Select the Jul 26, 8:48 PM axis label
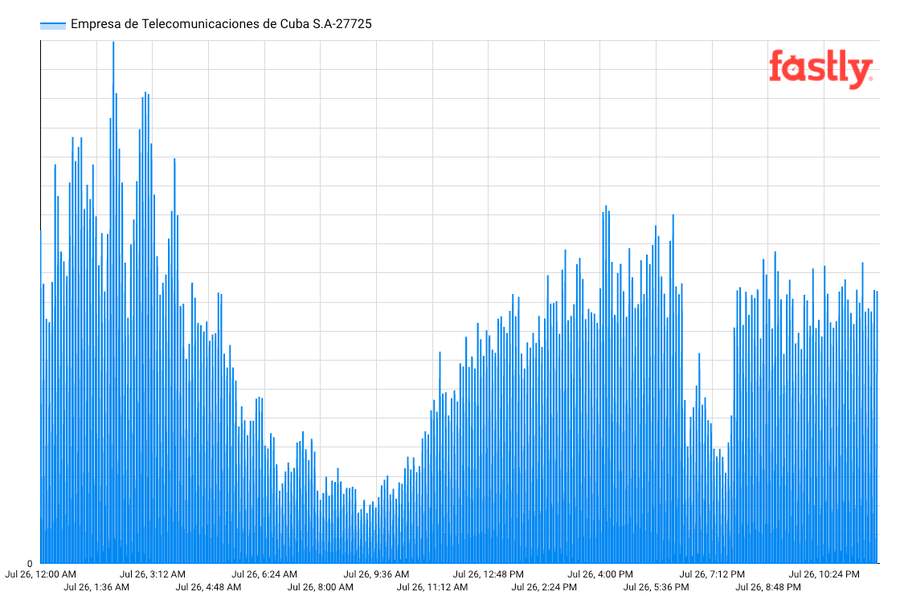 tap(768, 587)
